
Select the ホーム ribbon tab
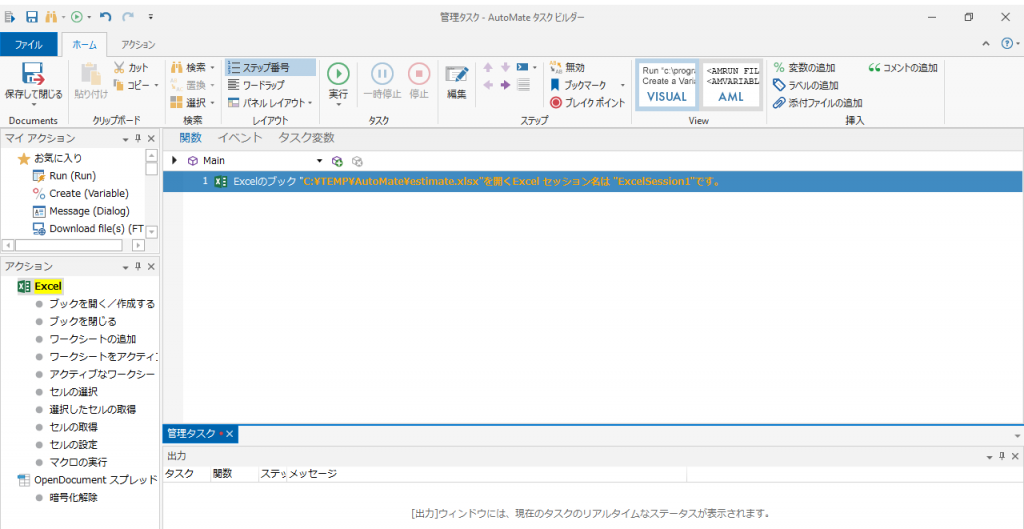pyautogui.click(x=84, y=44)
